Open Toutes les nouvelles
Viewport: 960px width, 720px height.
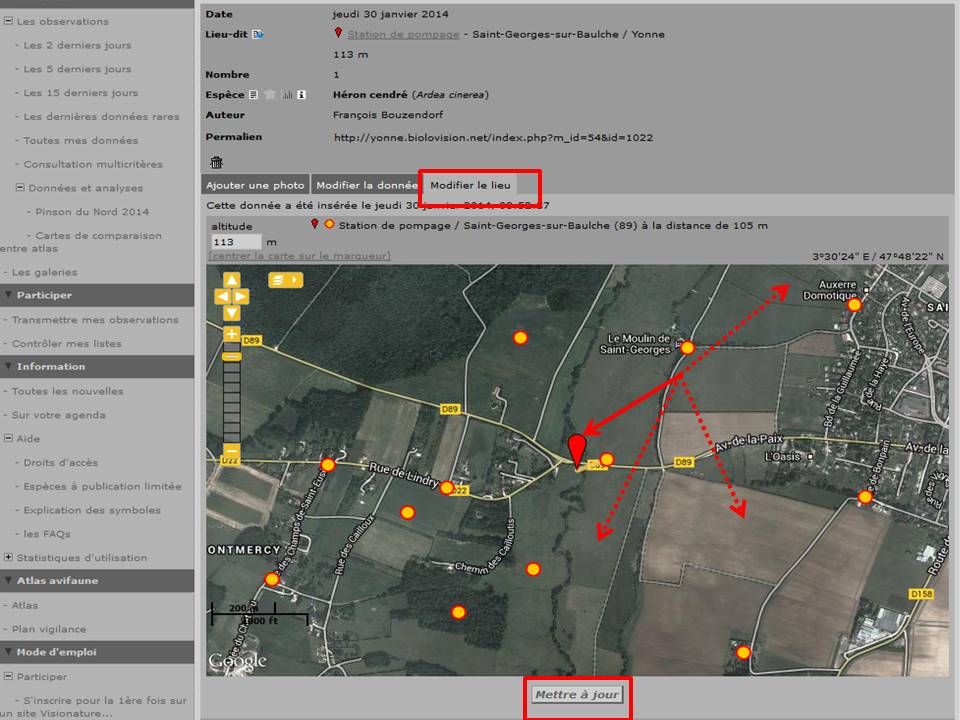(67, 391)
